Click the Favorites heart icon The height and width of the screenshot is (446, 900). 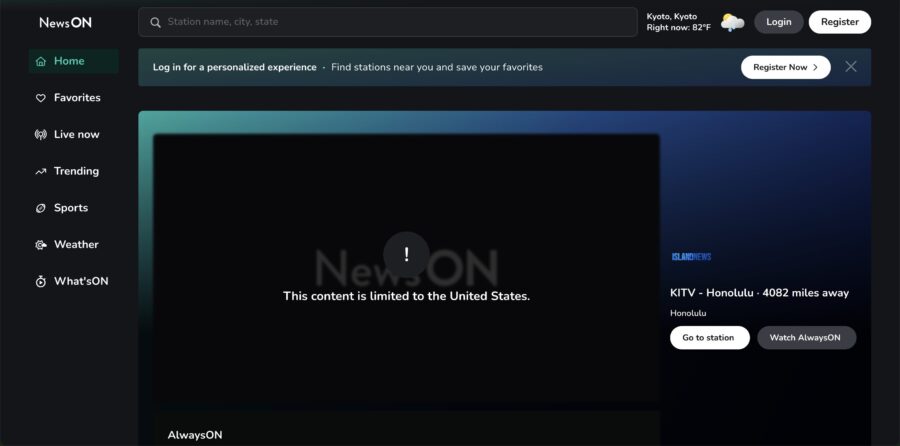(41, 98)
